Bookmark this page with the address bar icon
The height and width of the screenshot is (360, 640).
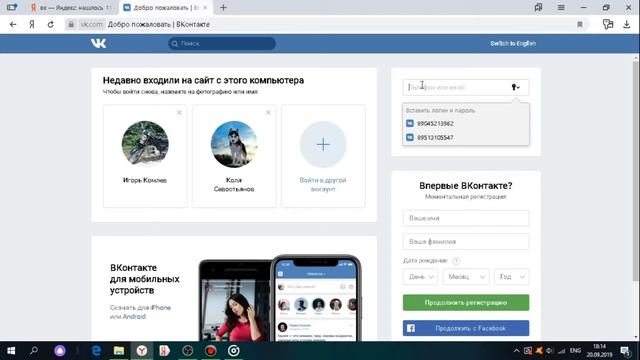pyautogui.click(x=580, y=24)
